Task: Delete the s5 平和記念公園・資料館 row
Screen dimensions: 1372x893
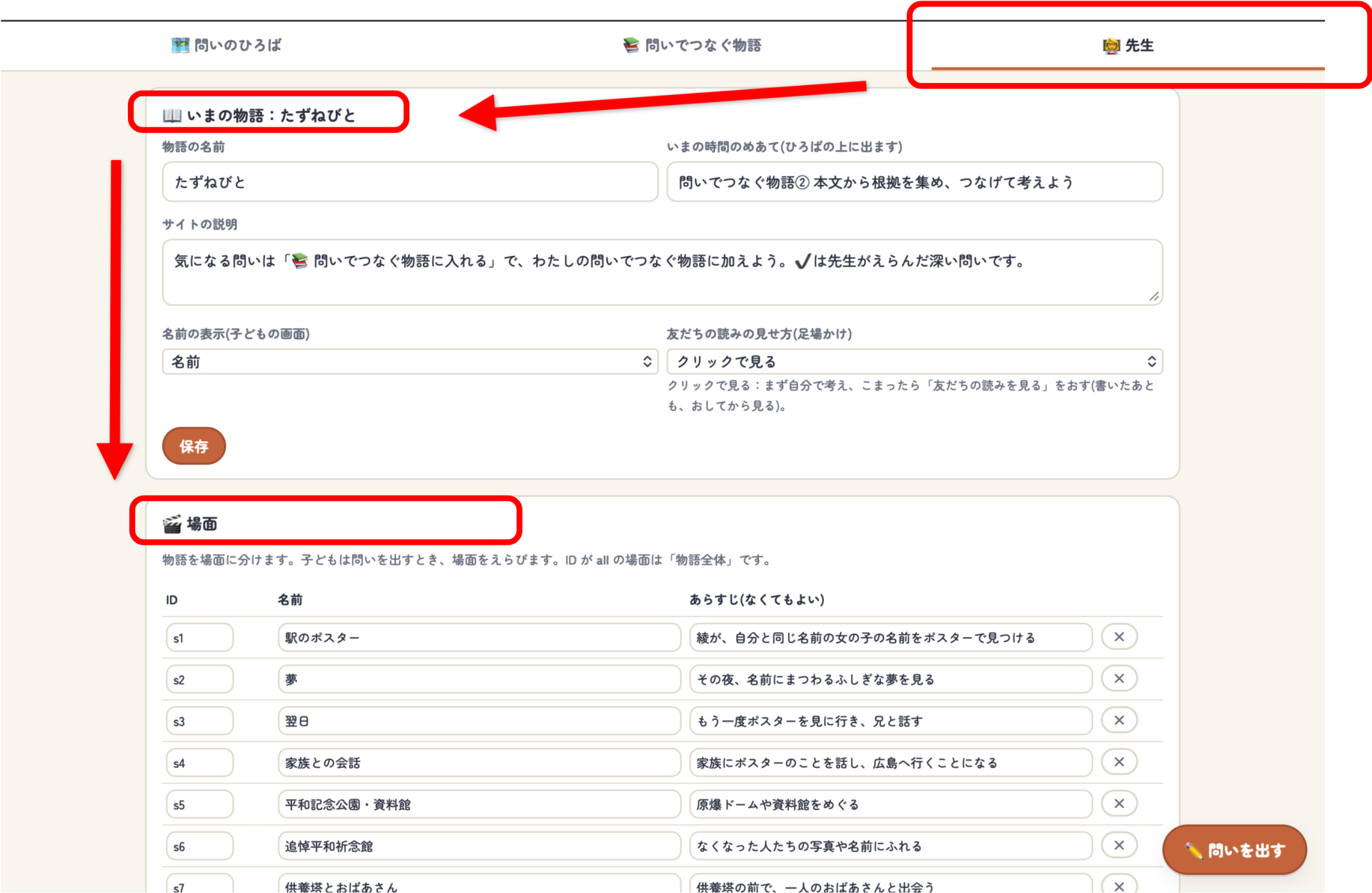Action: click(1119, 804)
